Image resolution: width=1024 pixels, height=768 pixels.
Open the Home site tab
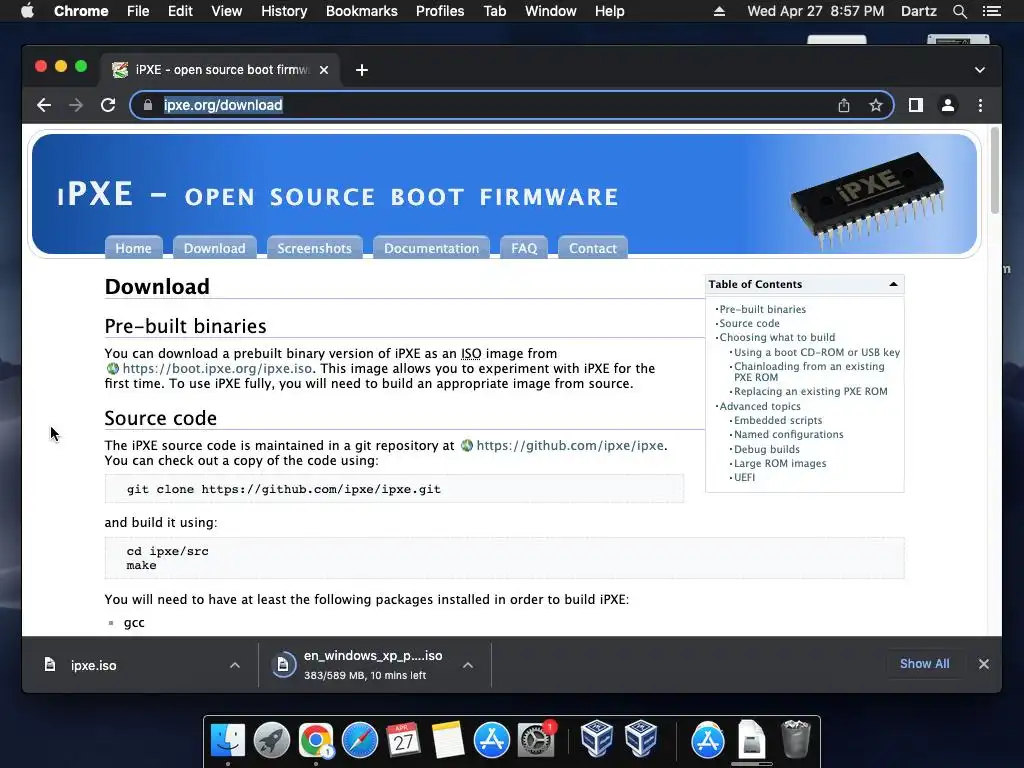pyautogui.click(x=133, y=248)
